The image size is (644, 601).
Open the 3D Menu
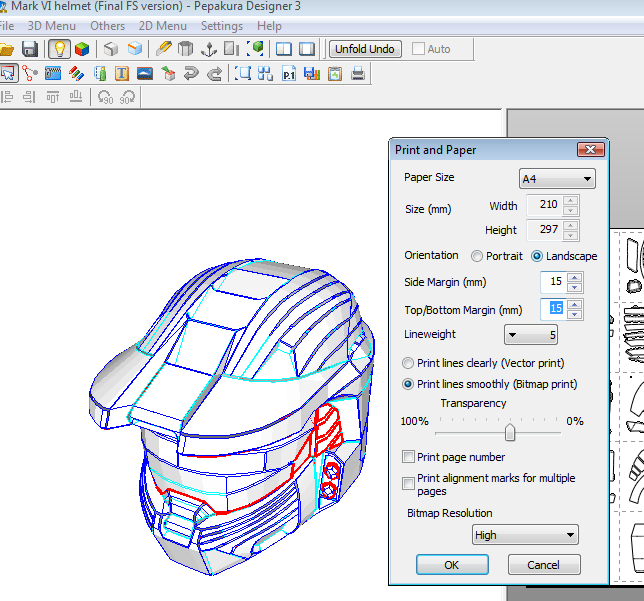[x=51, y=26]
